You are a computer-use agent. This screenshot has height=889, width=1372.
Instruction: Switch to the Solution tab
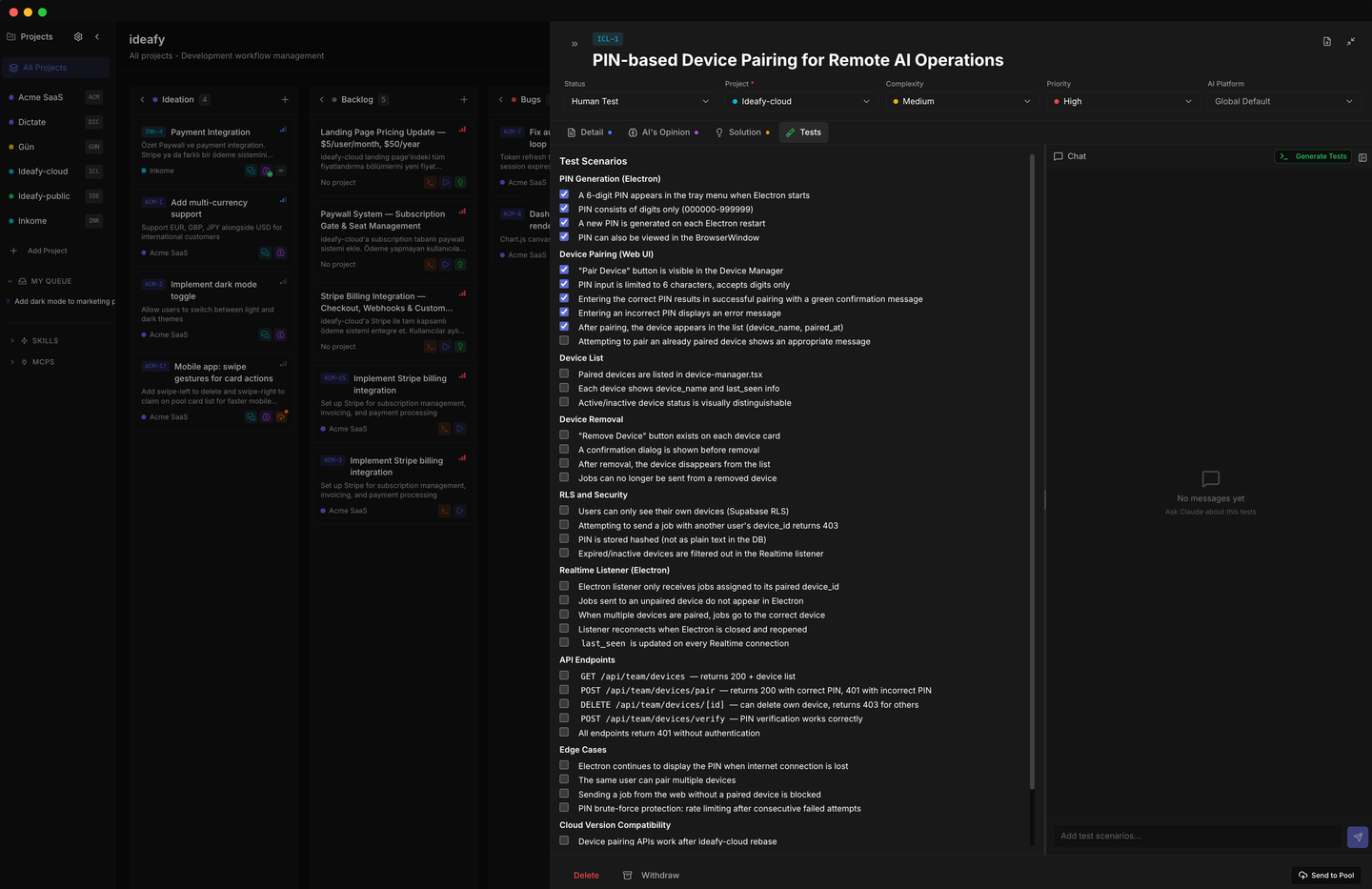pyautogui.click(x=742, y=132)
